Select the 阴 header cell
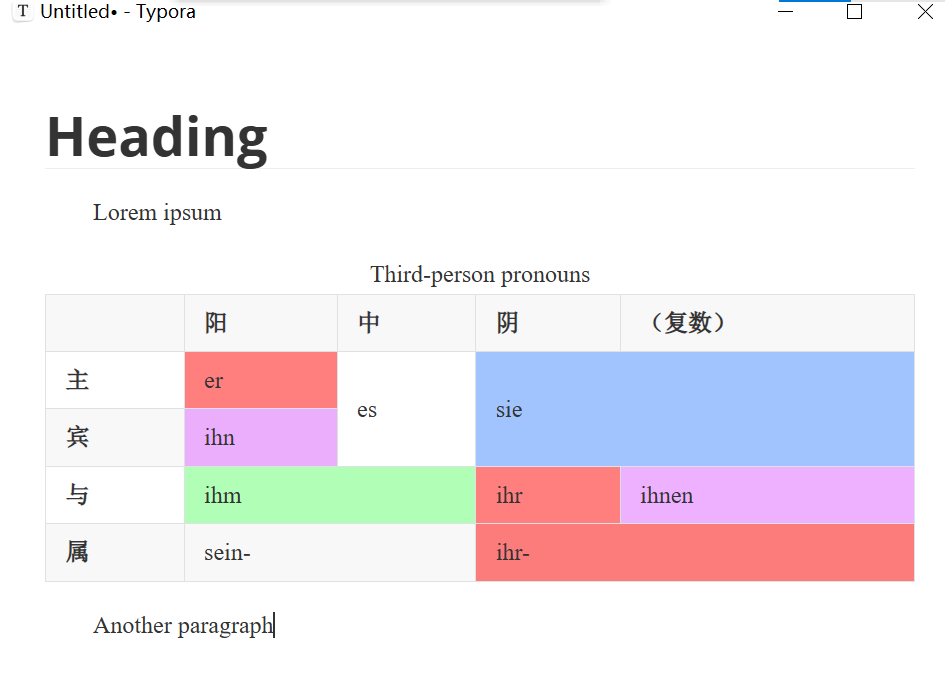The width and height of the screenshot is (945, 679). tap(547, 323)
